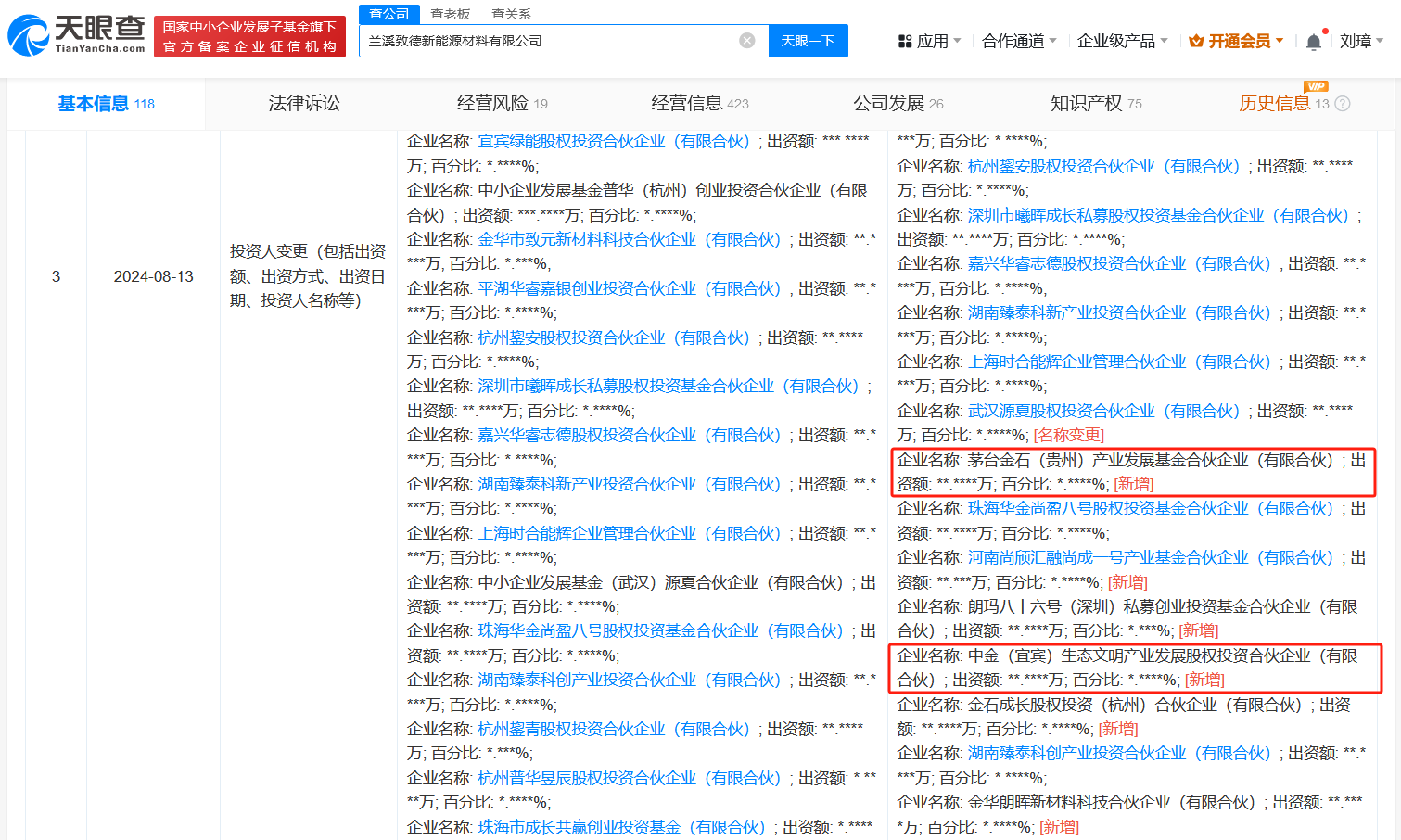The height and width of the screenshot is (840, 1401).
Task: Click the help icon beside 历史信息
Action: (1342, 104)
